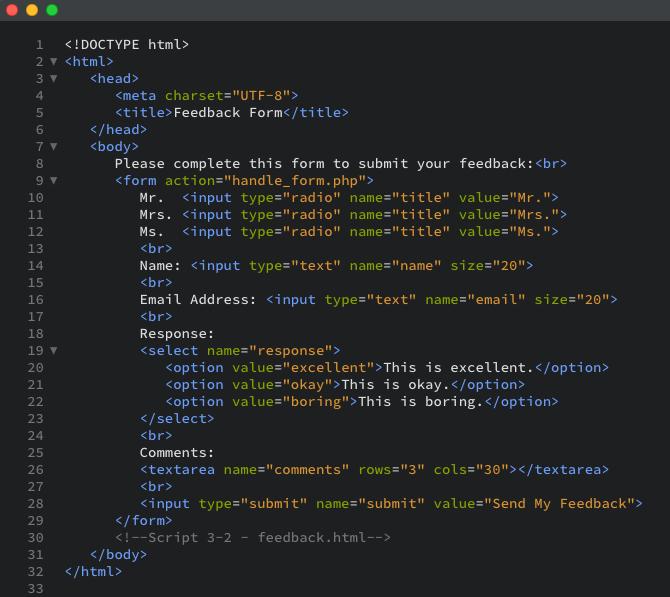Click line number 33 in the gutter
The height and width of the screenshot is (597, 670).
point(35,588)
